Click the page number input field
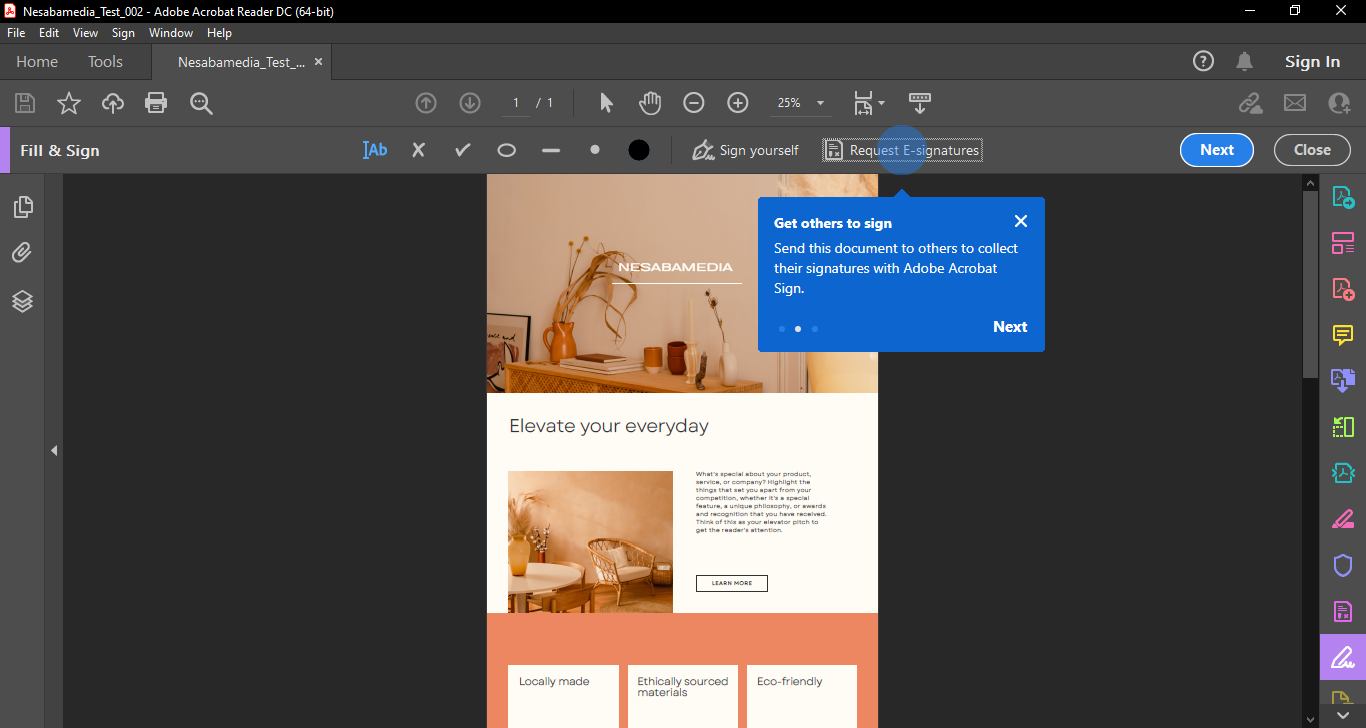 [516, 103]
